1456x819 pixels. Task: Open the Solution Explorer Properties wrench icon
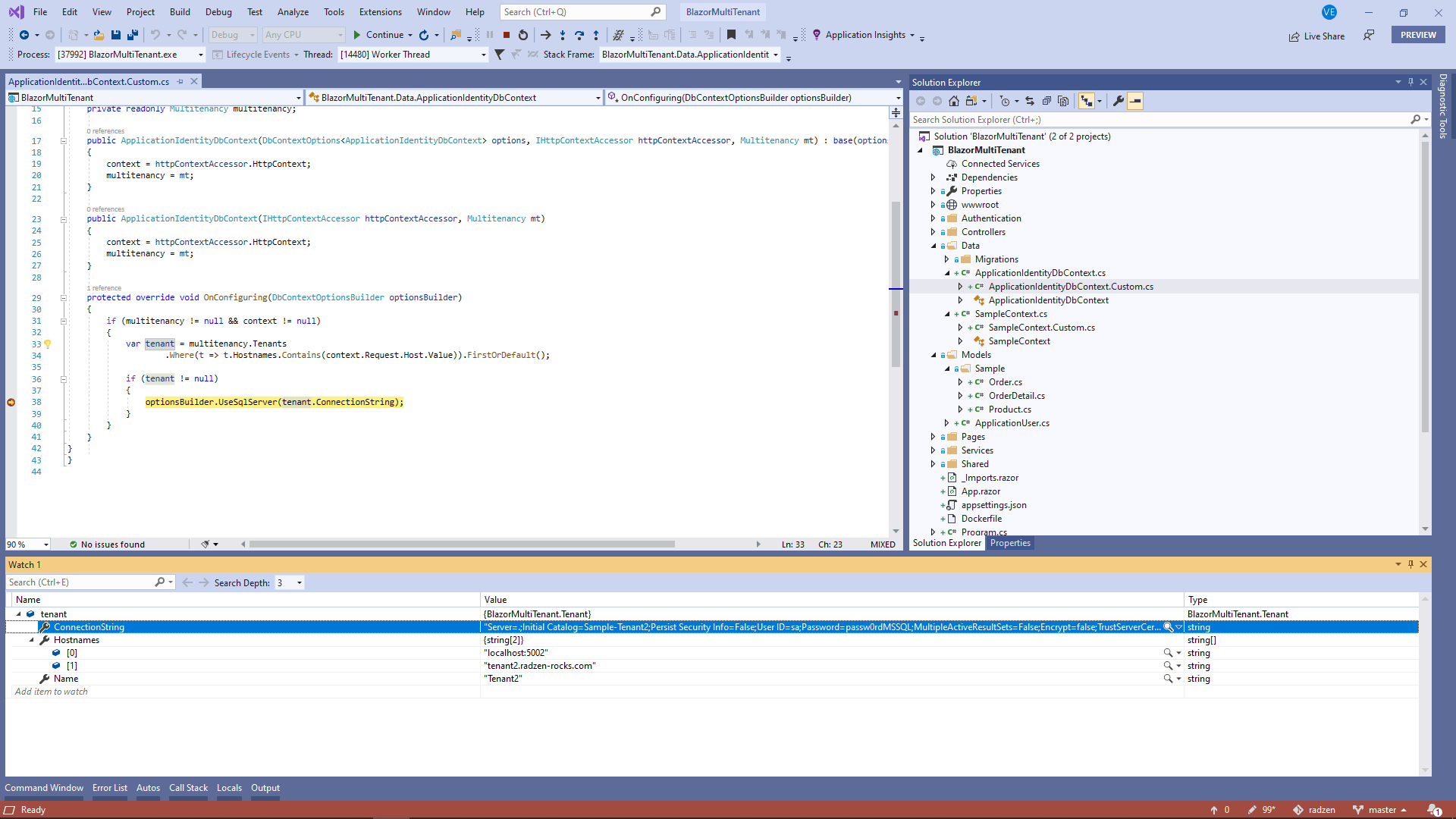(x=1118, y=101)
